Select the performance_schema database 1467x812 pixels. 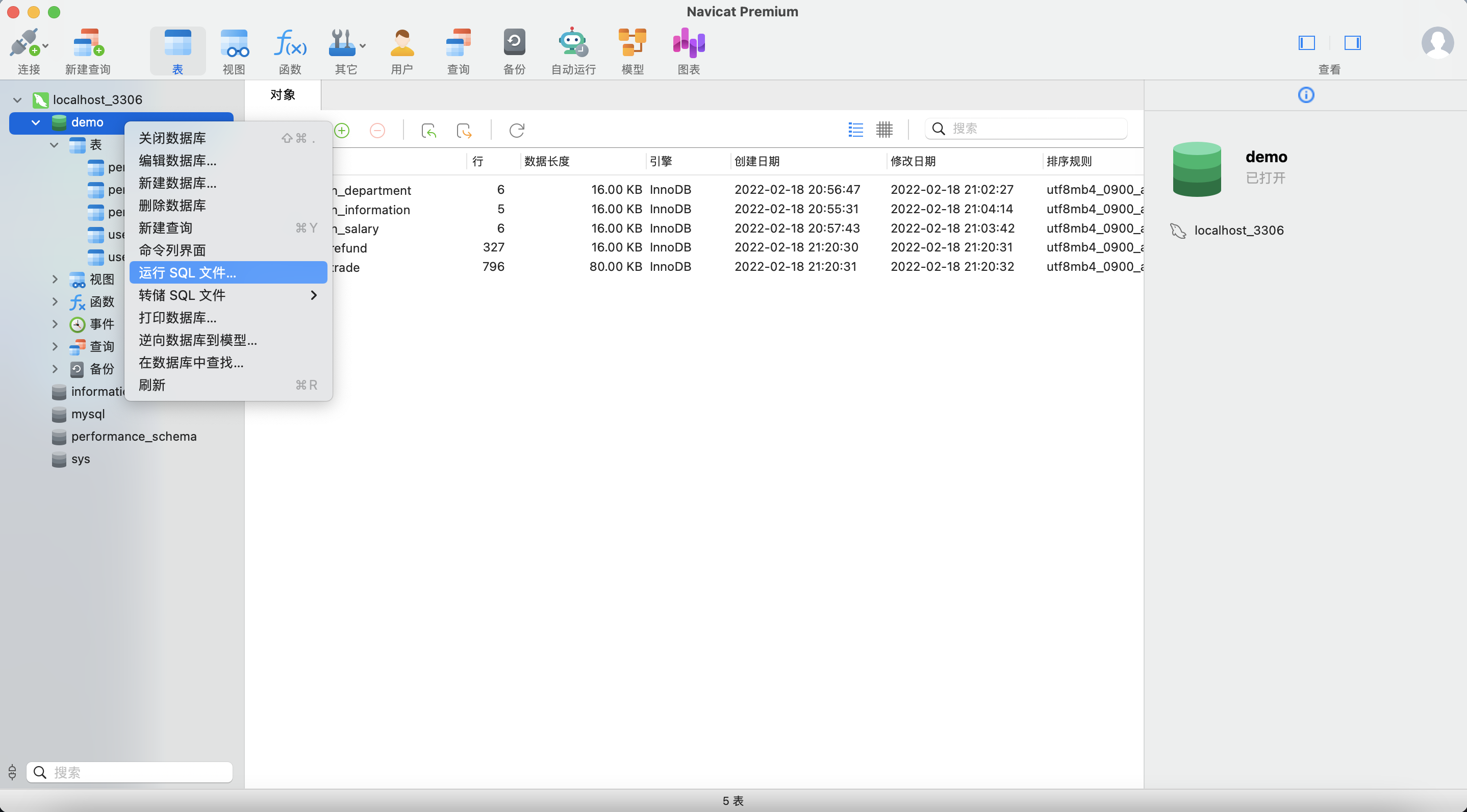134,436
